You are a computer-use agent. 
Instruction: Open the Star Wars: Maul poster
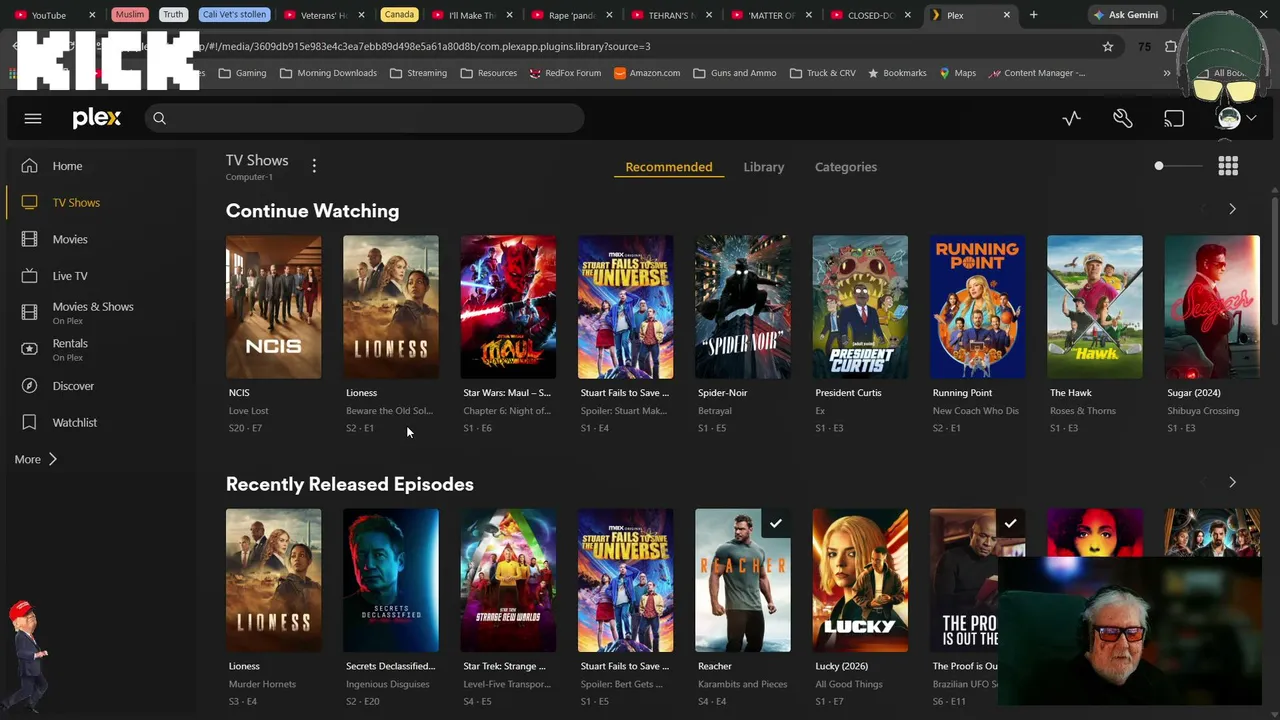click(508, 307)
